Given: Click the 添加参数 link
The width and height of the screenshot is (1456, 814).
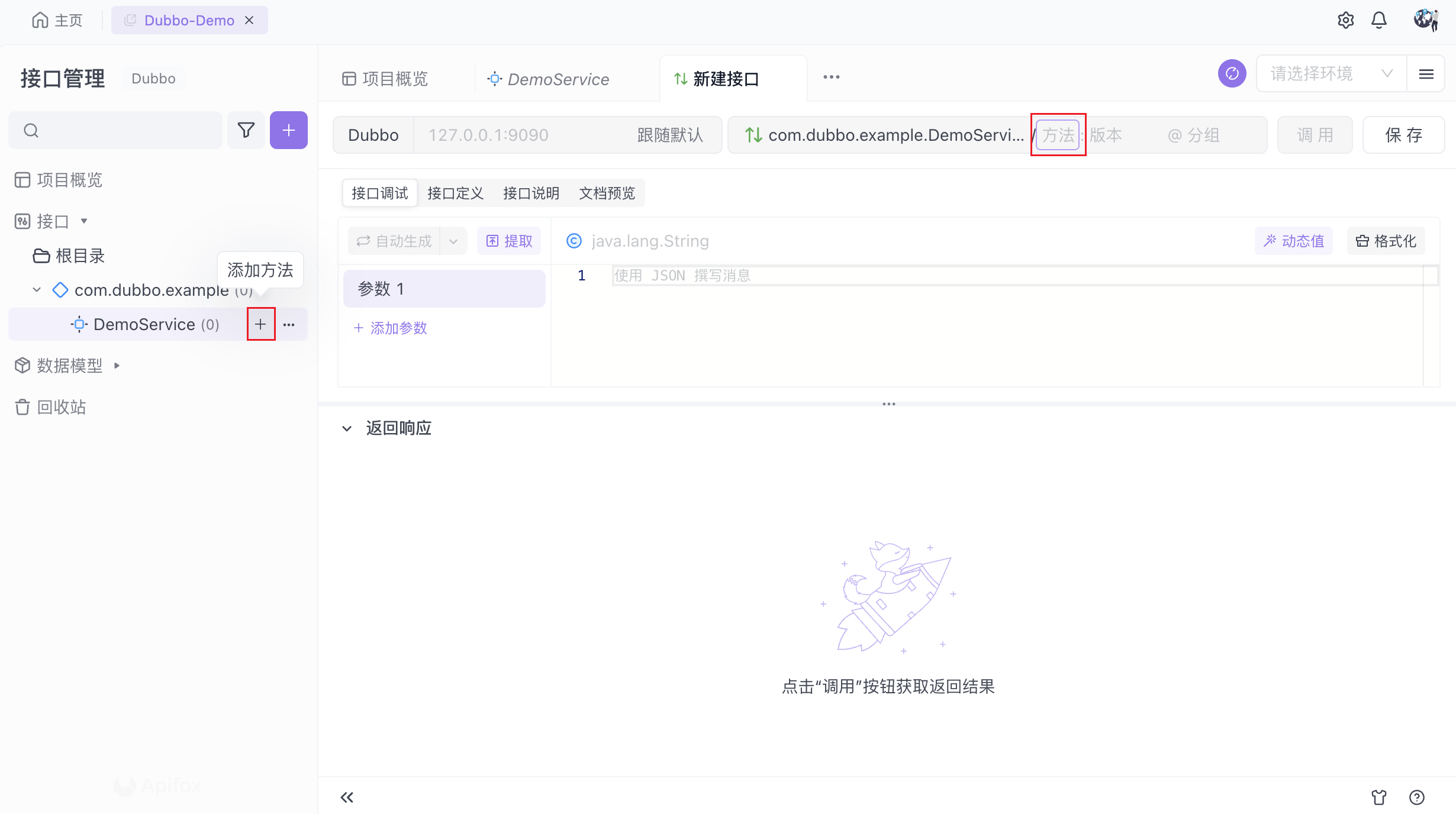Looking at the screenshot, I should point(391,328).
